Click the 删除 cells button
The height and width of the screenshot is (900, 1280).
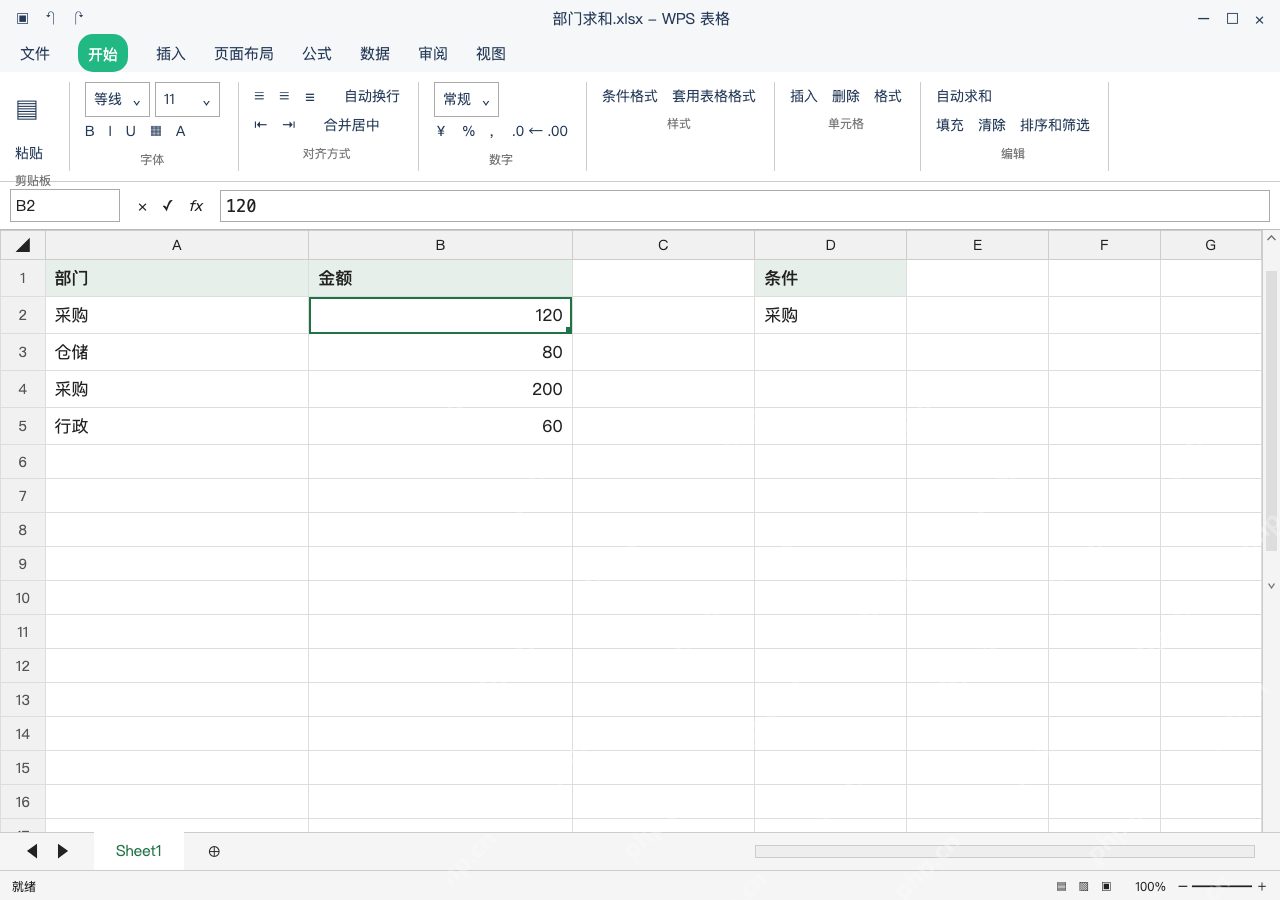pyautogui.click(x=846, y=96)
